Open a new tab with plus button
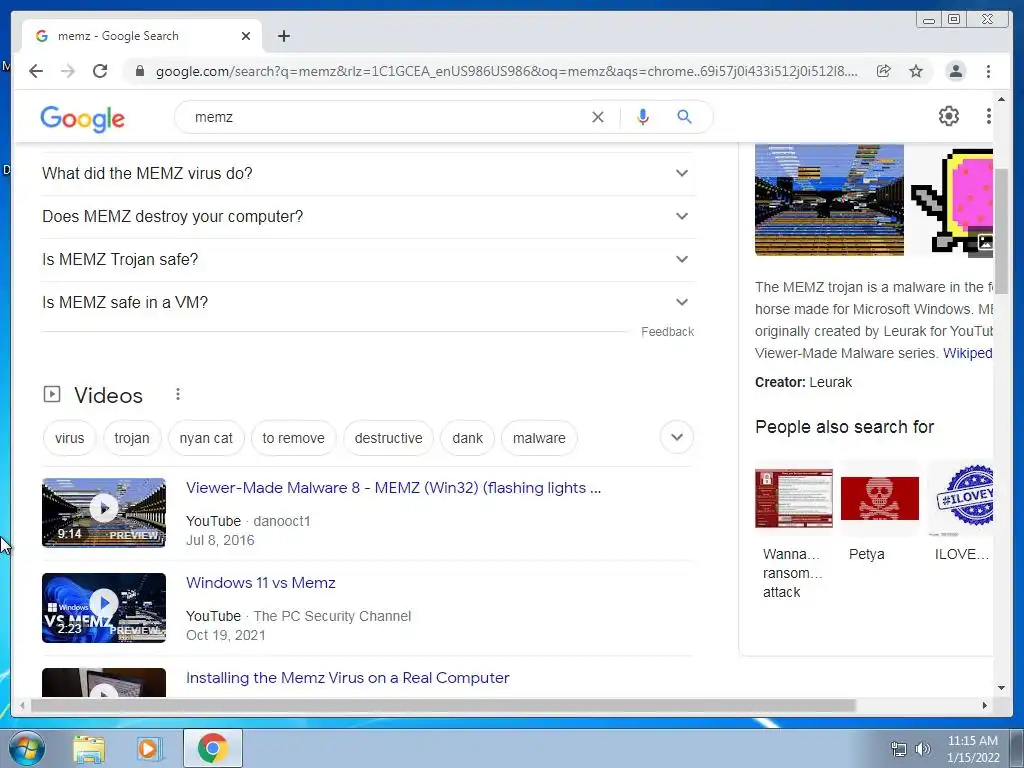 coord(283,36)
